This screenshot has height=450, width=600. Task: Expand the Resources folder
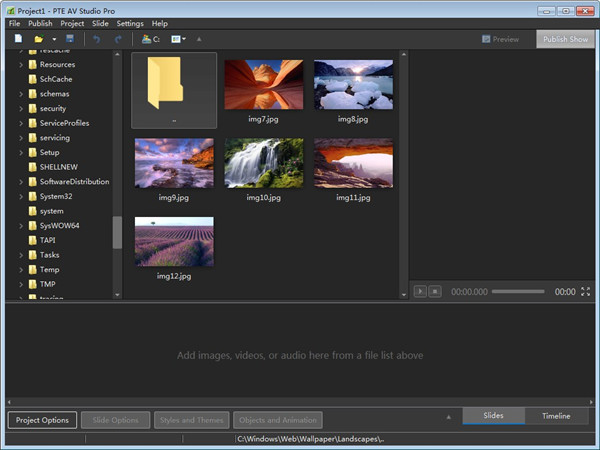21,65
